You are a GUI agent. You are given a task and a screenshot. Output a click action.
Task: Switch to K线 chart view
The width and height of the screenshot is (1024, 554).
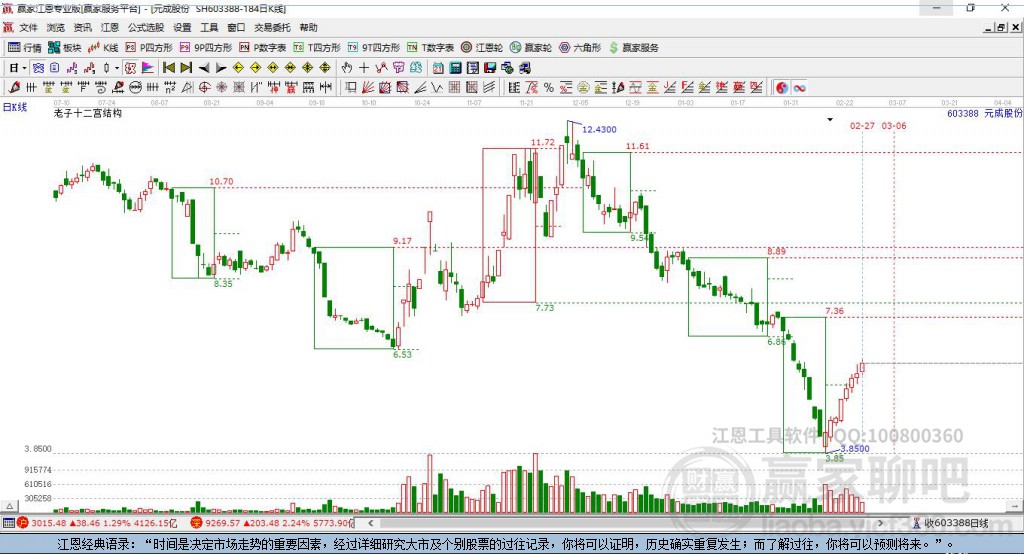coord(103,48)
